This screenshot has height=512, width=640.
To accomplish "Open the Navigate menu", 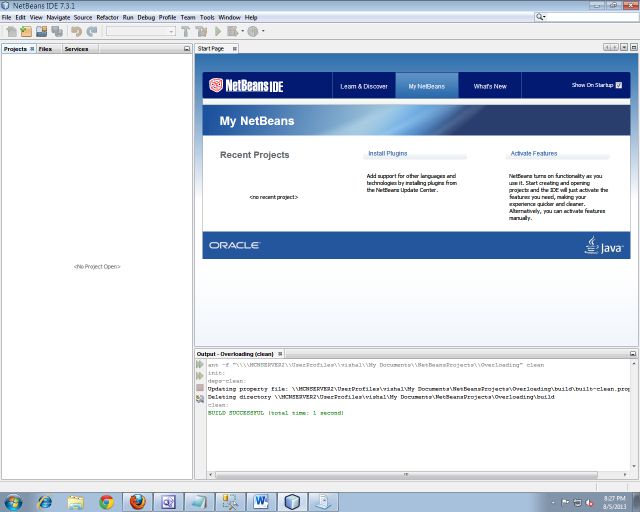I will [58, 18].
